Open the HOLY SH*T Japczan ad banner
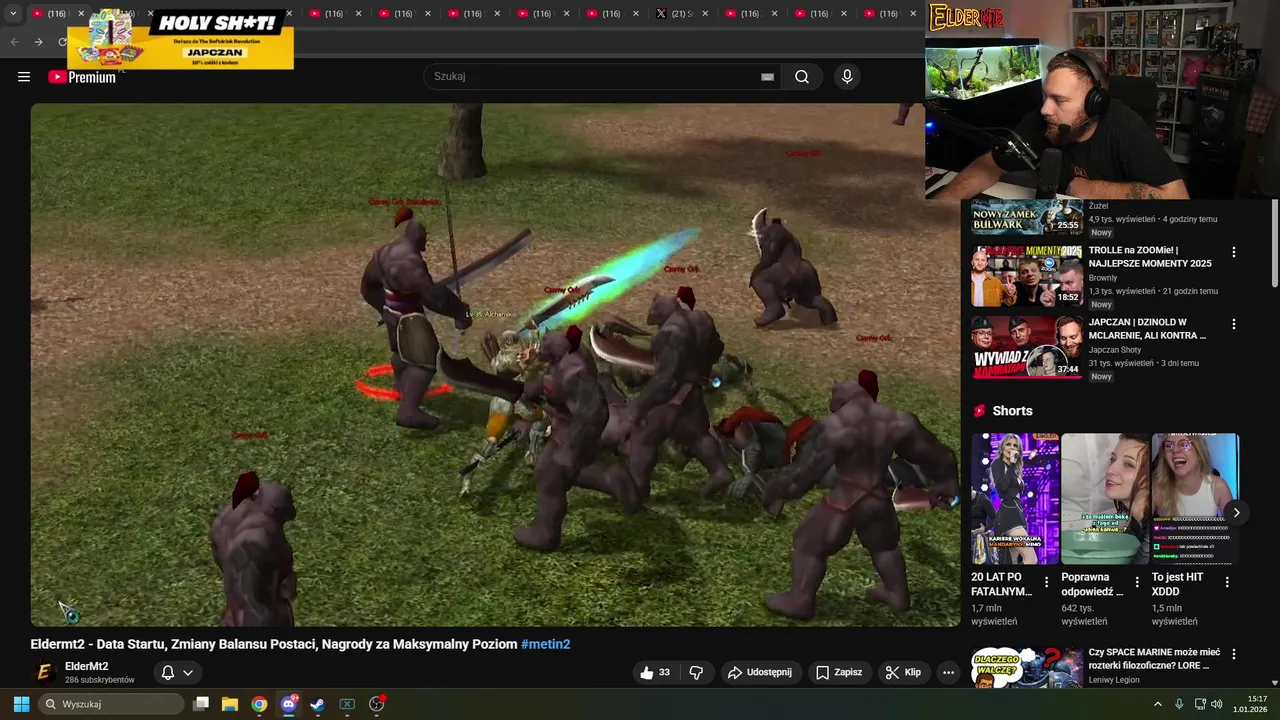Image resolution: width=1280 pixels, height=720 pixels. pyautogui.click(x=181, y=39)
